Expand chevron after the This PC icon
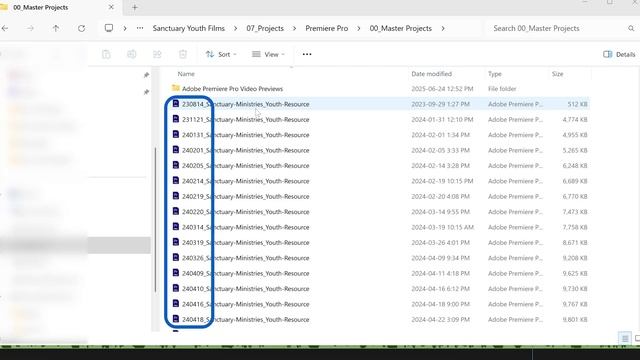The width and height of the screenshot is (640, 360). (x=125, y=28)
